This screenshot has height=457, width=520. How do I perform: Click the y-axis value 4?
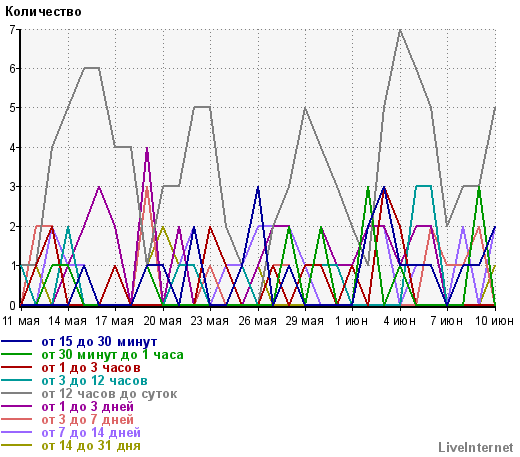pos(12,147)
